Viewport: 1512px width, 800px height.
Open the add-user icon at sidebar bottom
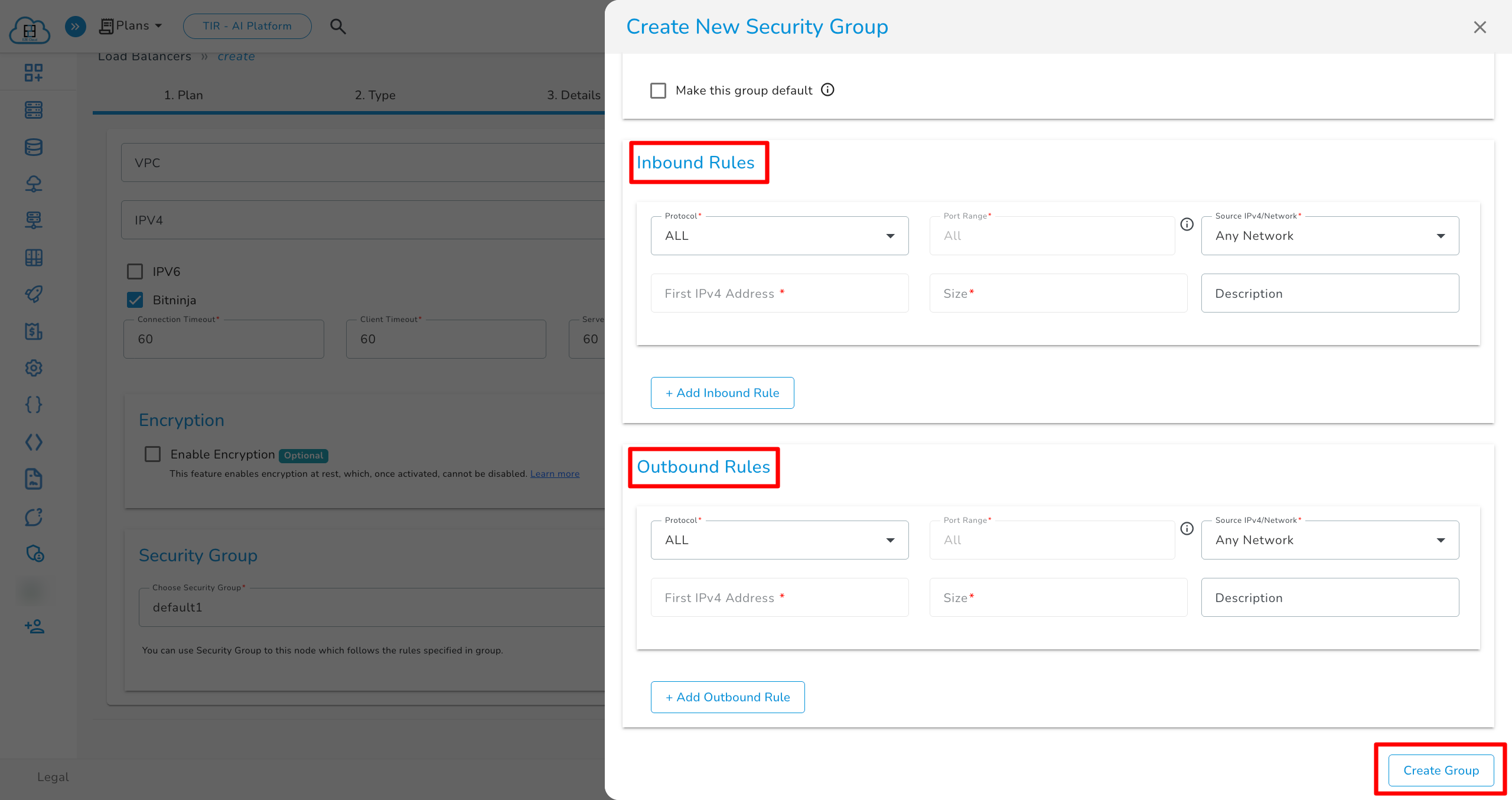(x=34, y=627)
